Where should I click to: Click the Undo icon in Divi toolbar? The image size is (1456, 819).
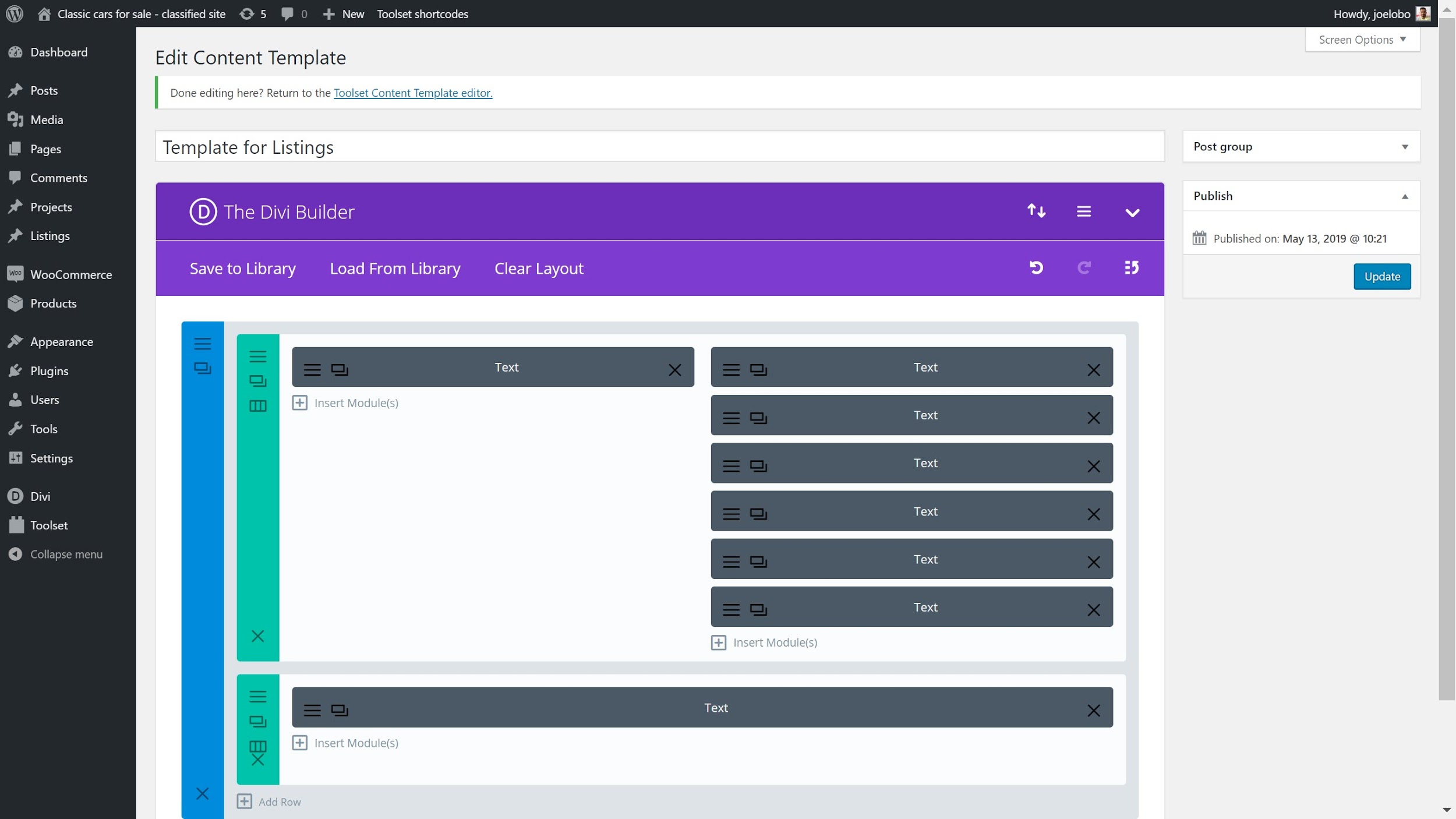coord(1036,267)
